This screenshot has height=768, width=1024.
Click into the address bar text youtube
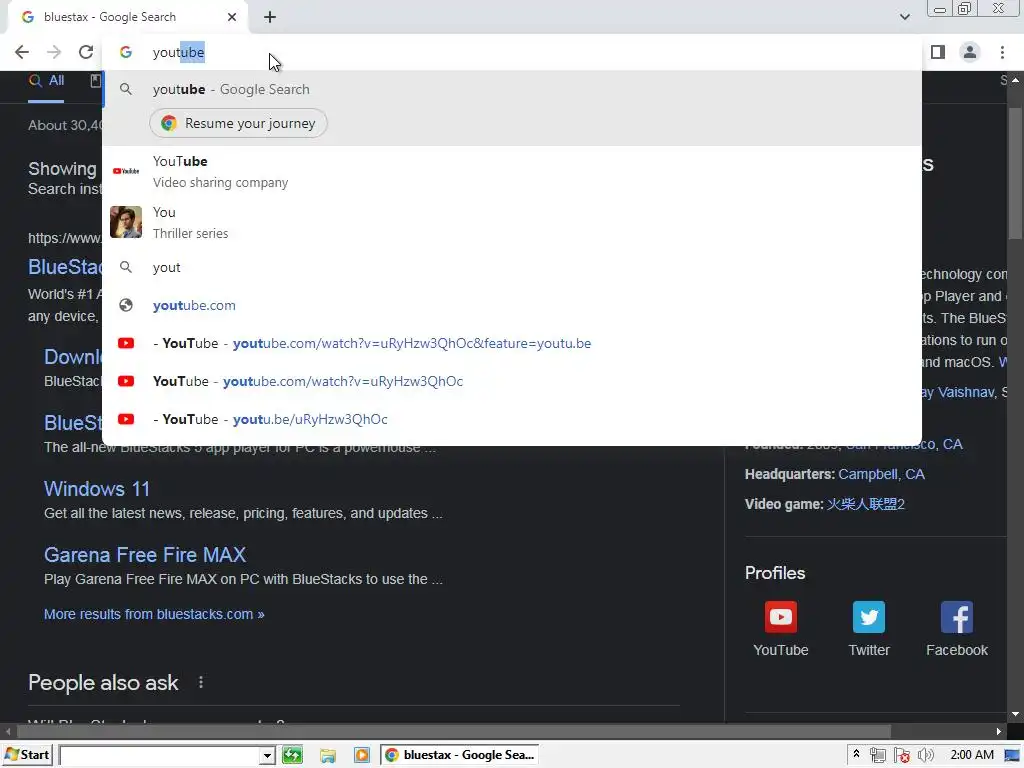tap(178, 52)
